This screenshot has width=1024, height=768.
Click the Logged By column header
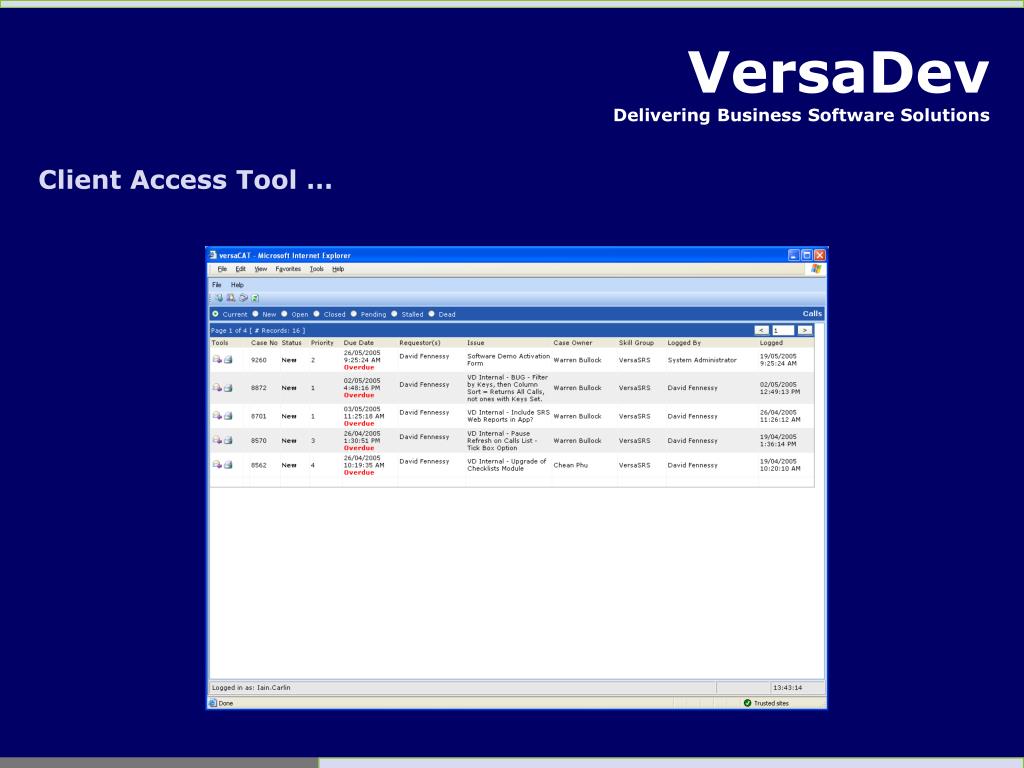[684, 343]
